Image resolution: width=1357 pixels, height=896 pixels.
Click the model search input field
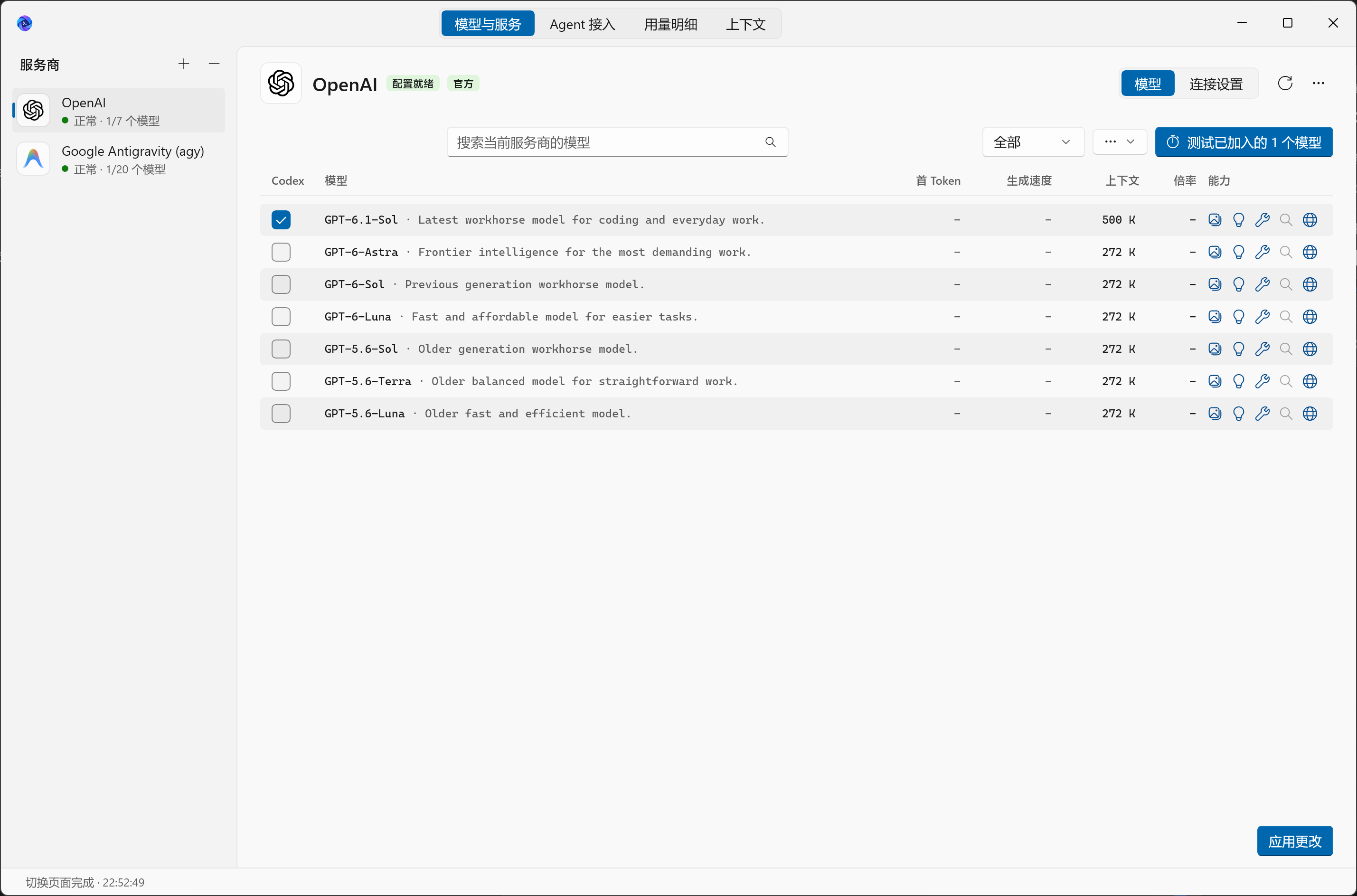click(x=617, y=142)
